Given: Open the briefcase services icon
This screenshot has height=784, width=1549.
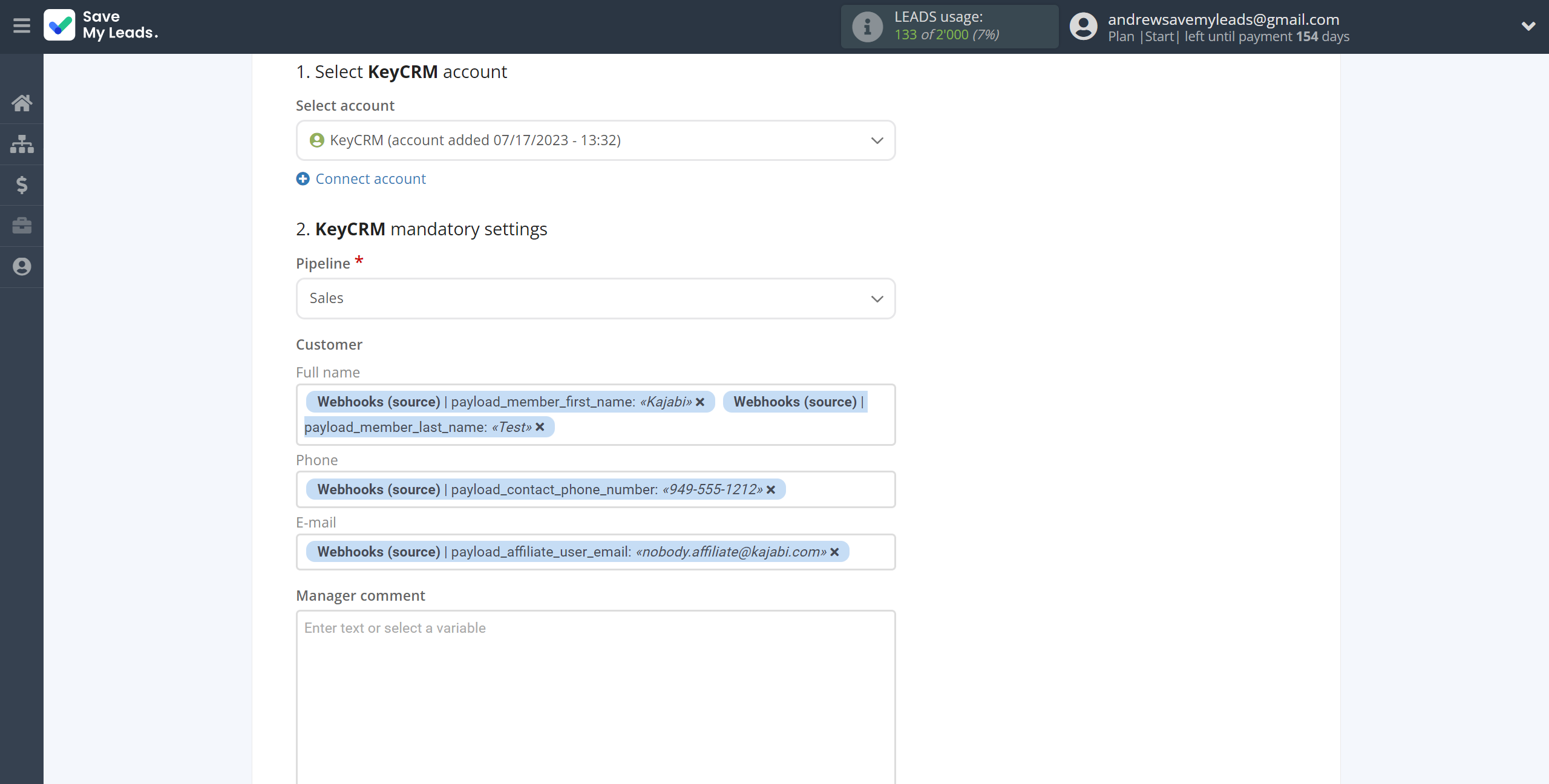Looking at the screenshot, I should coord(22,226).
